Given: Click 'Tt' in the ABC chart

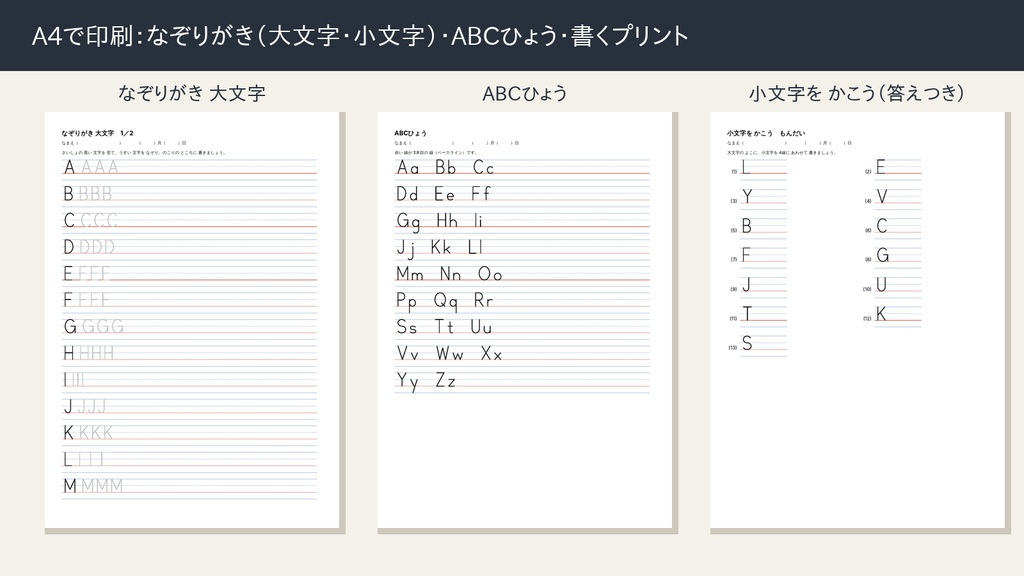Looking at the screenshot, I should click(445, 327).
